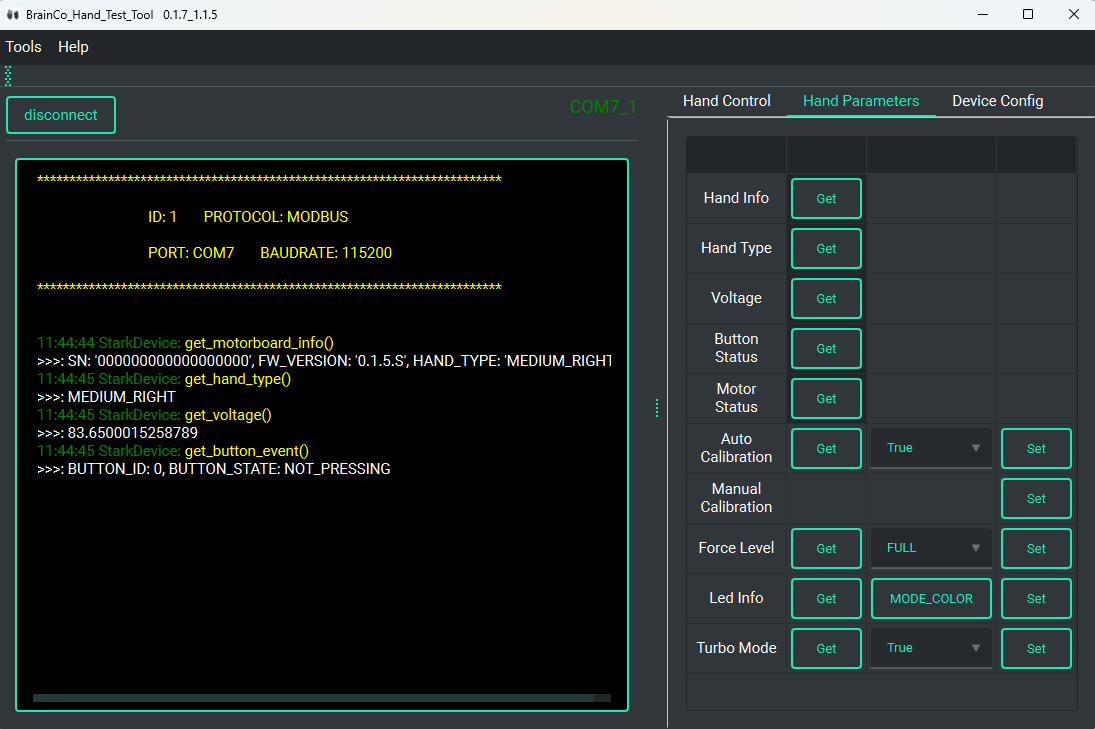Get the Hand Type value
The width and height of the screenshot is (1095, 729).
click(x=826, y=248)
